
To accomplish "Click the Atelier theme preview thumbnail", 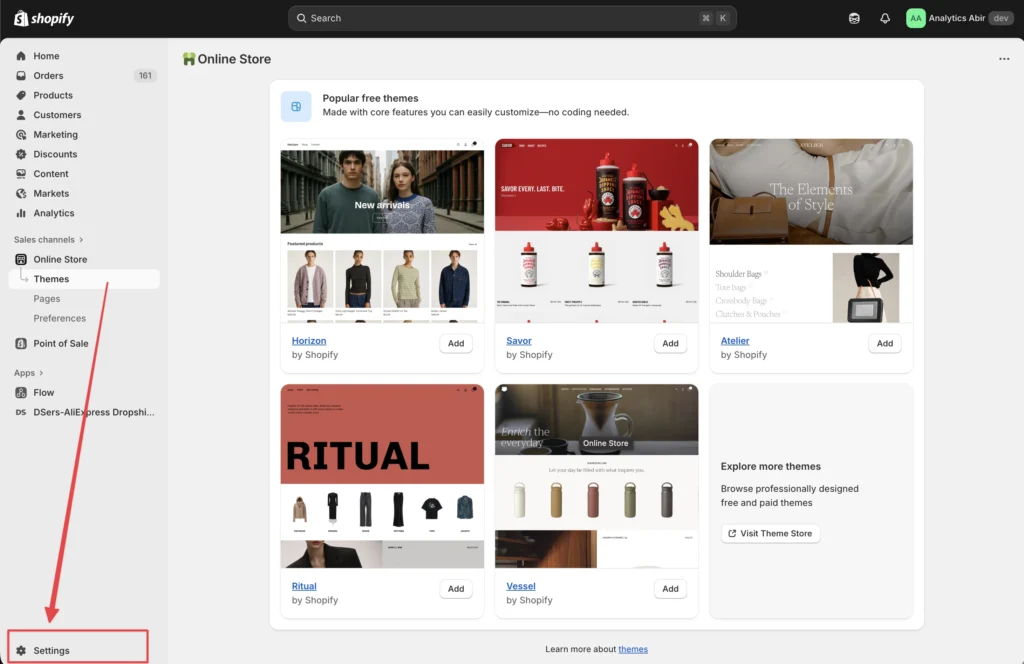I will (811, 230).
